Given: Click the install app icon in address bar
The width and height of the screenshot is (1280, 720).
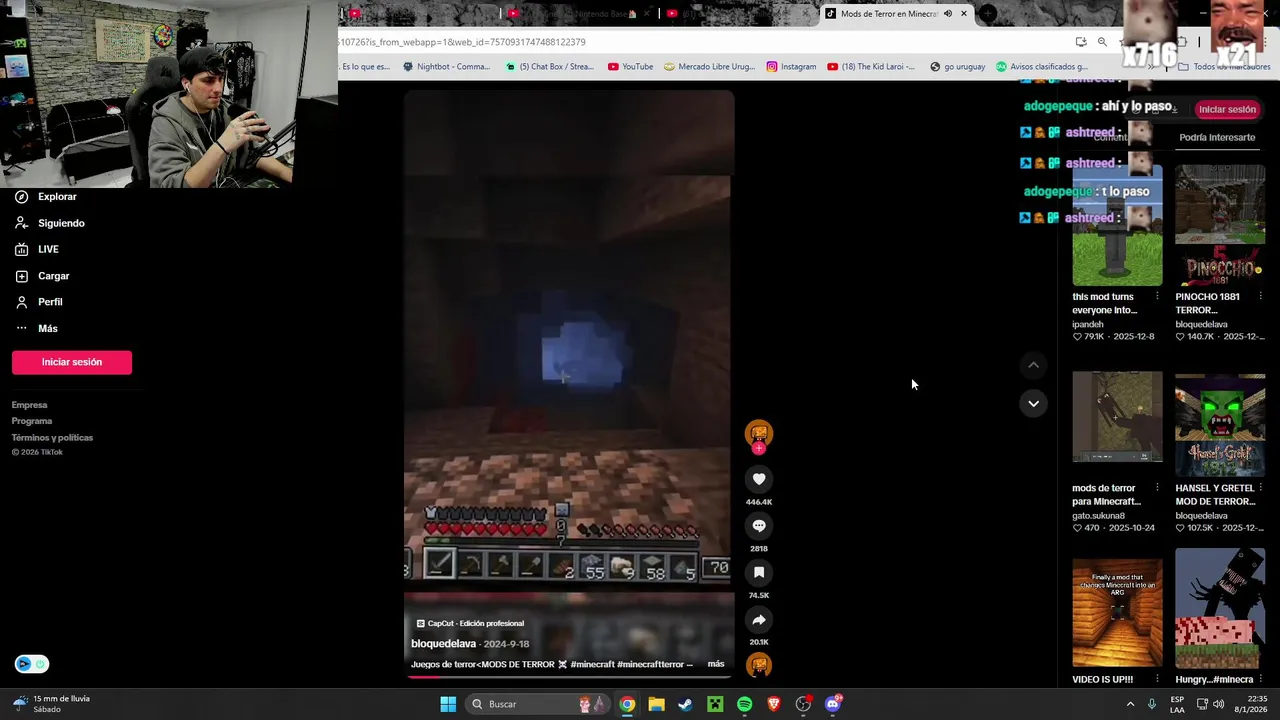Looking at the screenshot, I should [1081, 42].
